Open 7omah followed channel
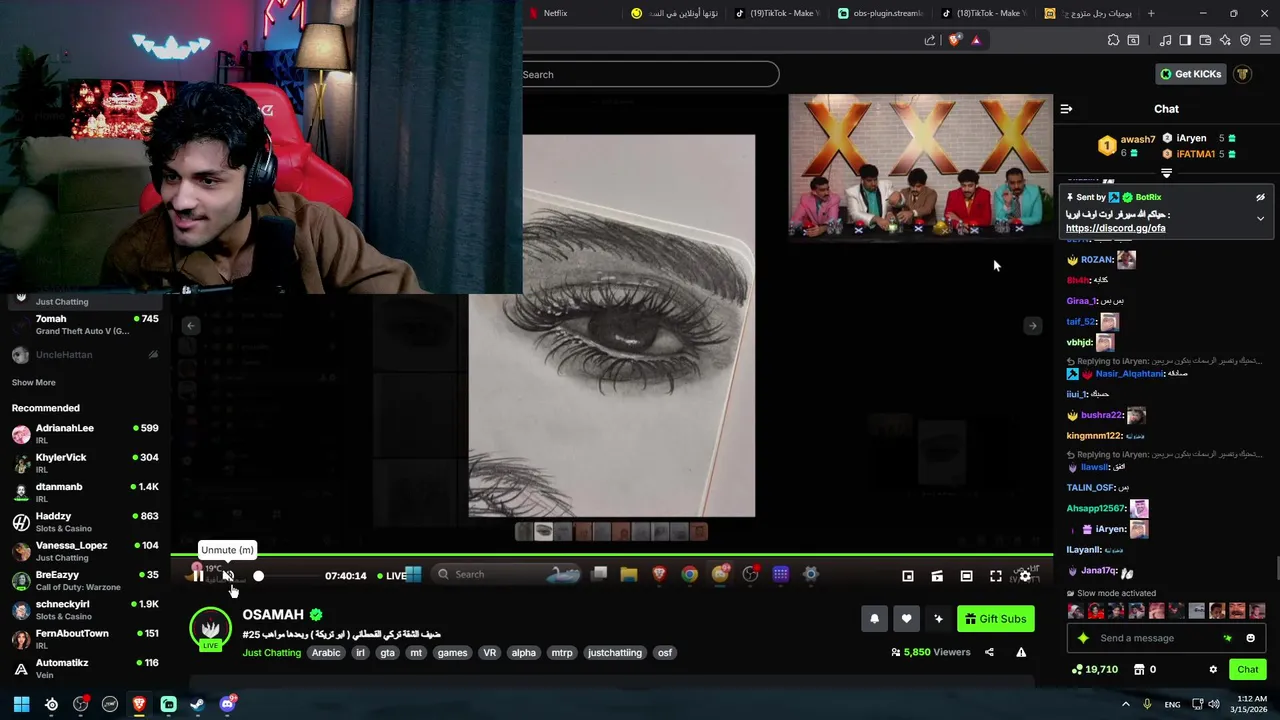Image resolution: width=1280 pixels, height=720 pixels. tap(85, 325)
